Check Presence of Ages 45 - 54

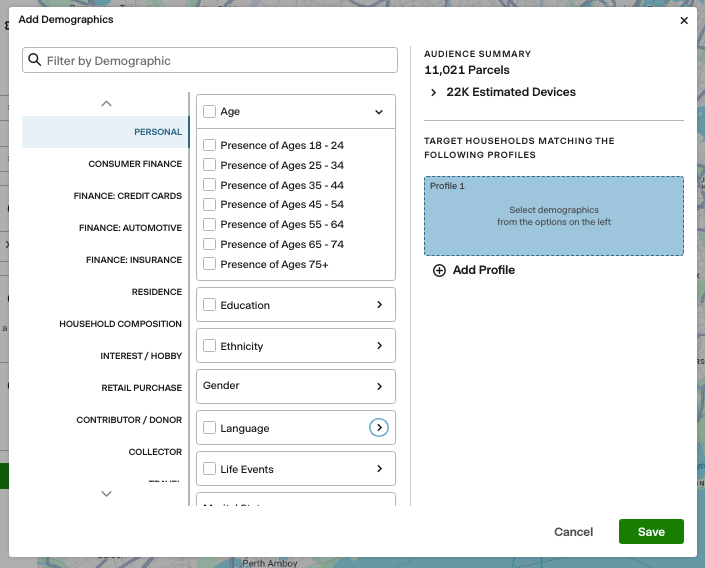click(210, 205)
